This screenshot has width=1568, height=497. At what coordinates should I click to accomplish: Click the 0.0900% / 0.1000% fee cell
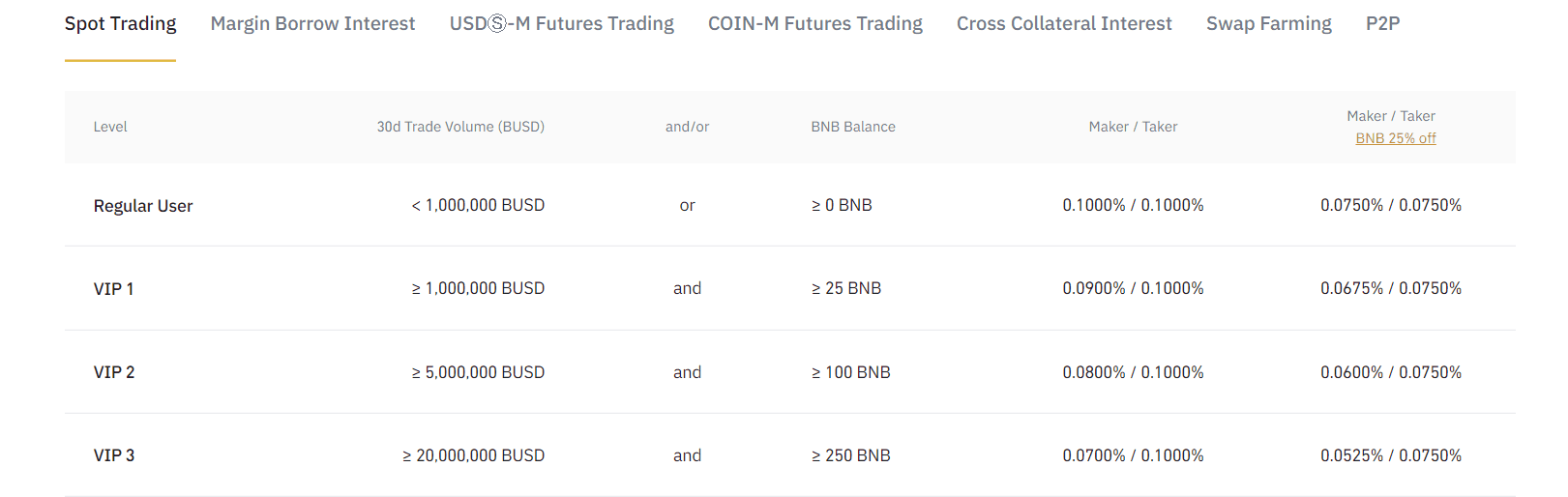pyautogui.click(x=1133, y=288)
